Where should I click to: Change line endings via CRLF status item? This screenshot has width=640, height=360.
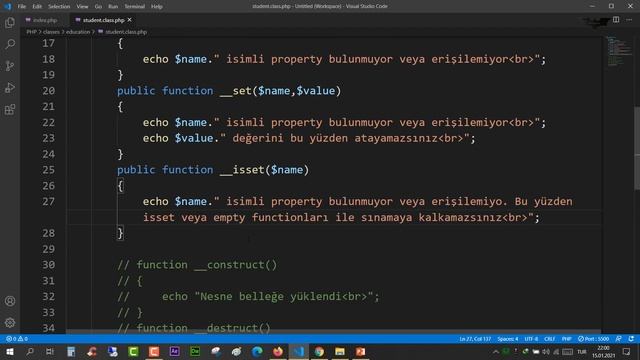(549, 339)
